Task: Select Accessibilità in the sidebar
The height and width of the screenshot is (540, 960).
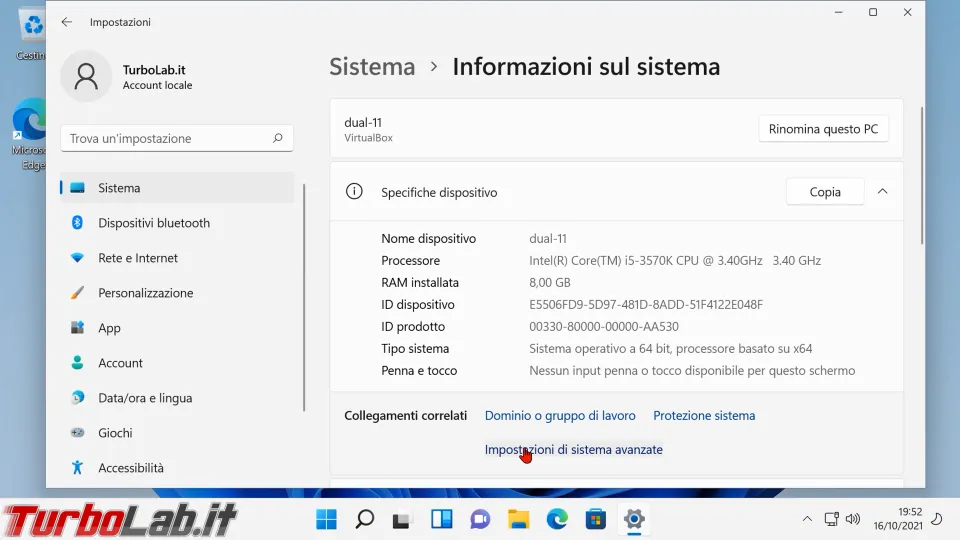Action: [x=130, y=468]
